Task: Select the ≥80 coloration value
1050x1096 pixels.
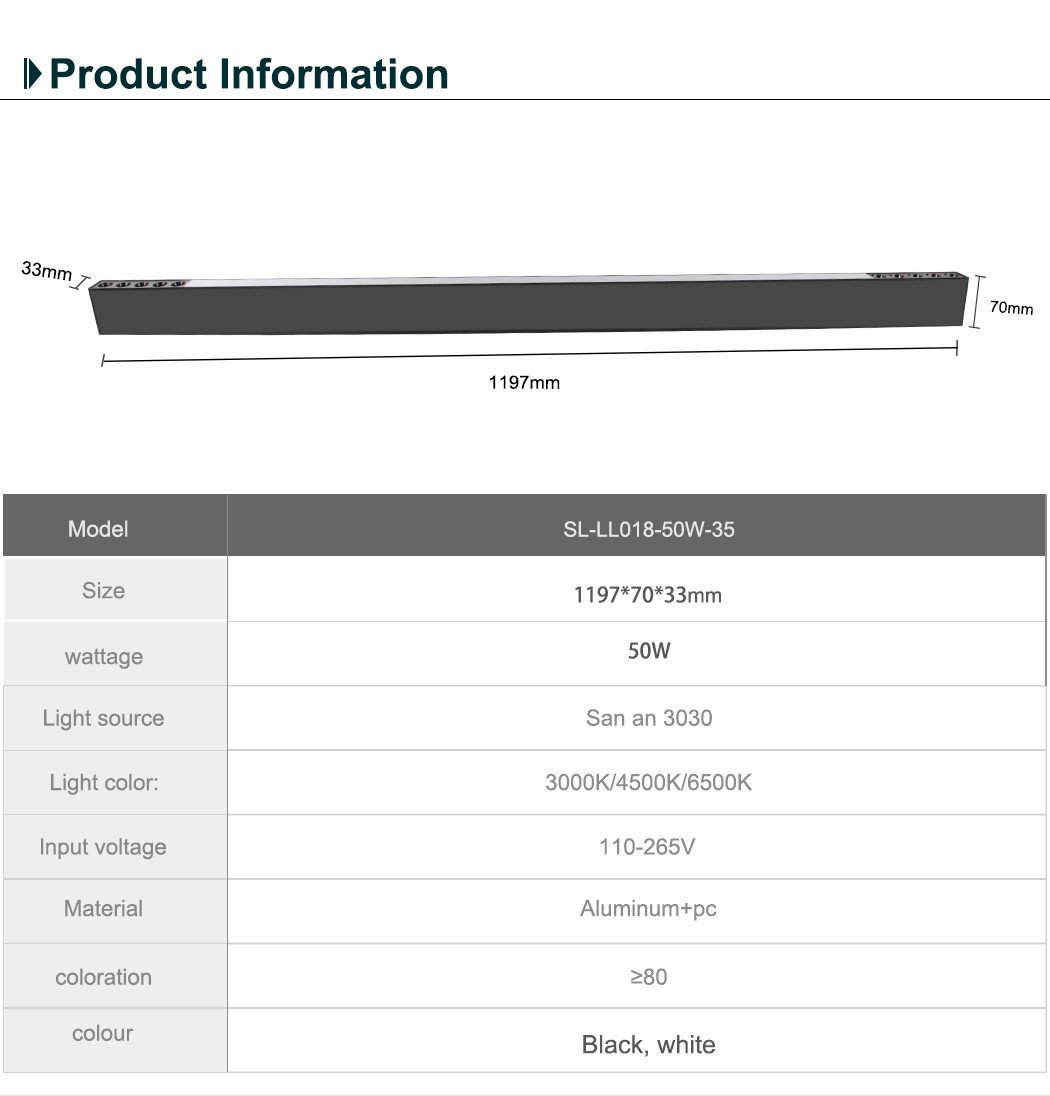Action: coord(649,977)
